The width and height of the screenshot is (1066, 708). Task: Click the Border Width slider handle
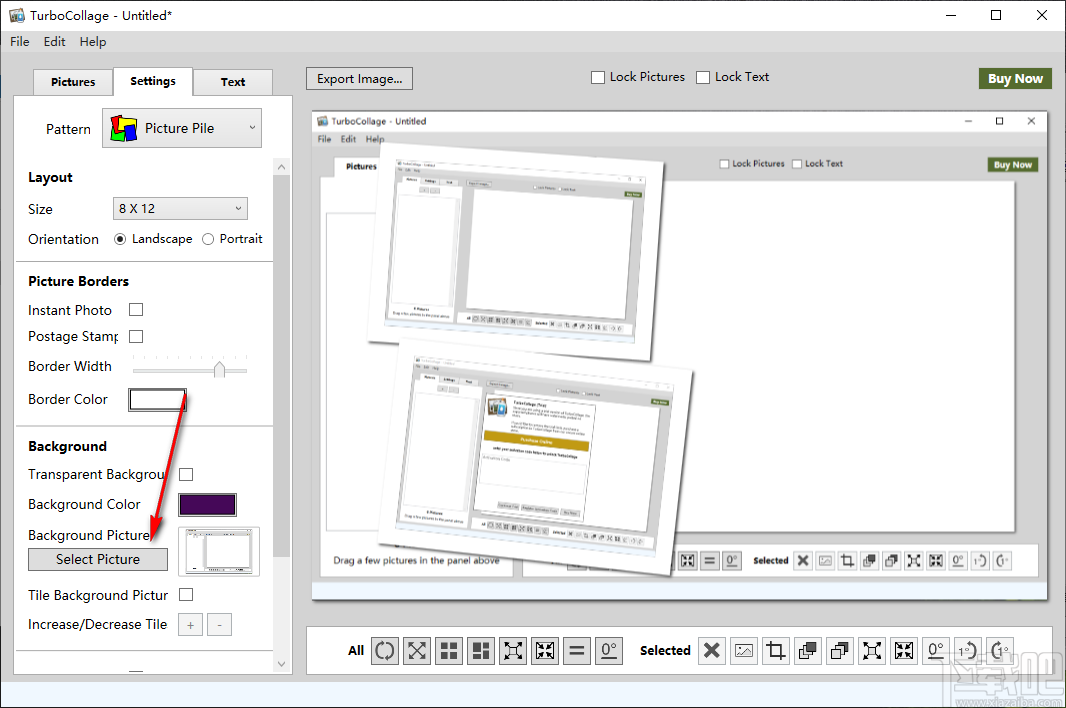tap(219, 369)
